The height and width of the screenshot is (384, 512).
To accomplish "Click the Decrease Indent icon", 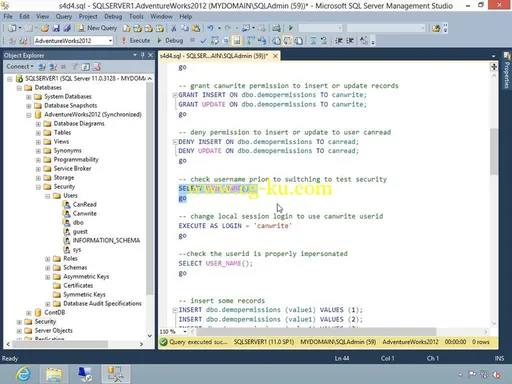I will tap(339, 41).
